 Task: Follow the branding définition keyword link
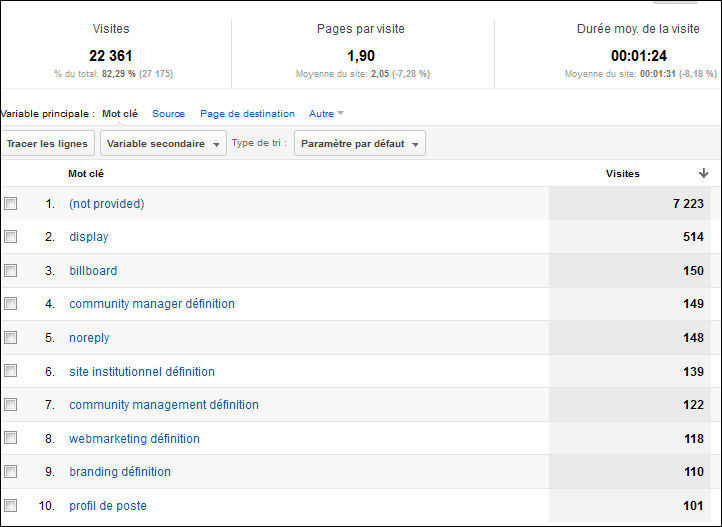click(x=120, y=472)
